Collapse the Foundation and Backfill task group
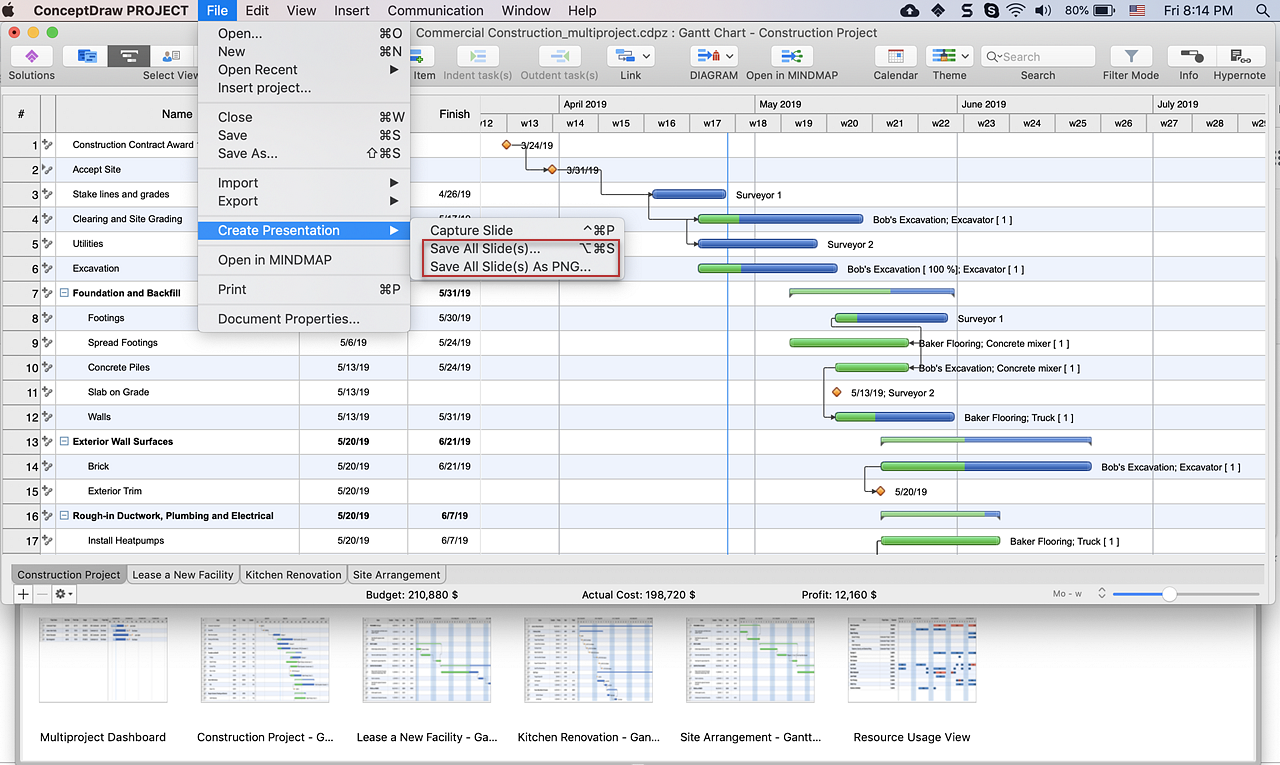 tap(64, 293)
